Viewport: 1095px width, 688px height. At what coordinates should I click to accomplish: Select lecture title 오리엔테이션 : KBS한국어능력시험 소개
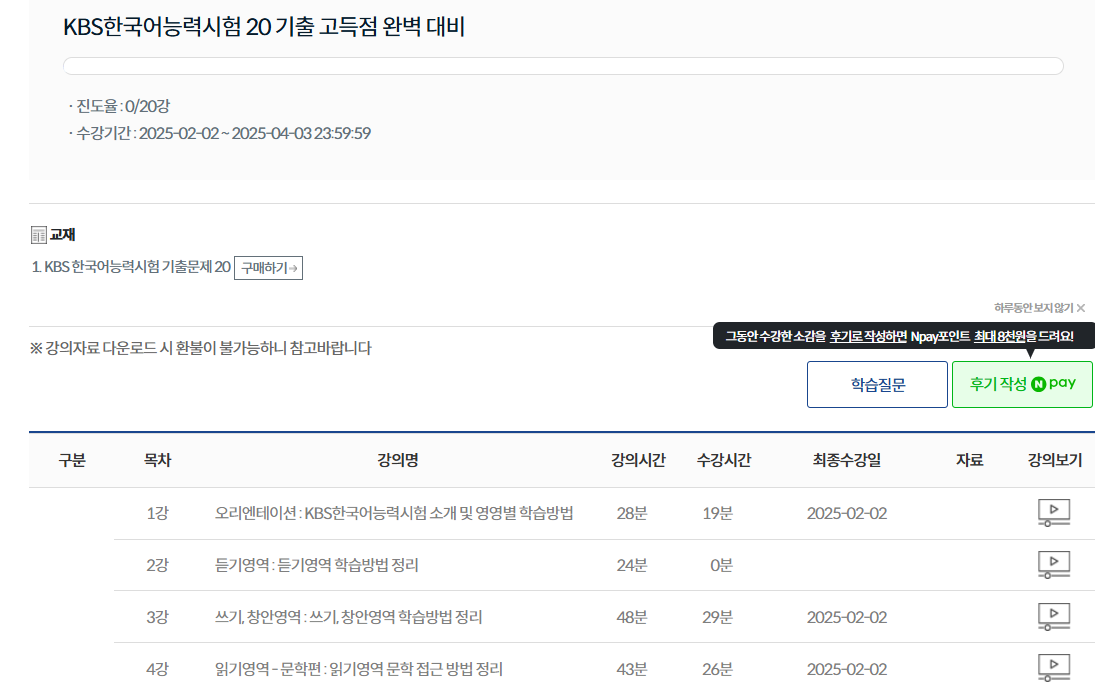coord(394,513)
